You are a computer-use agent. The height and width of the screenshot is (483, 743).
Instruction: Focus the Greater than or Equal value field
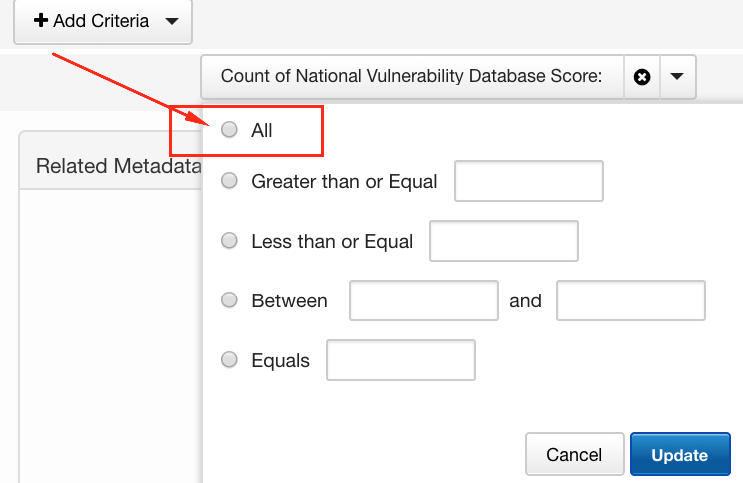pos(528,181)
